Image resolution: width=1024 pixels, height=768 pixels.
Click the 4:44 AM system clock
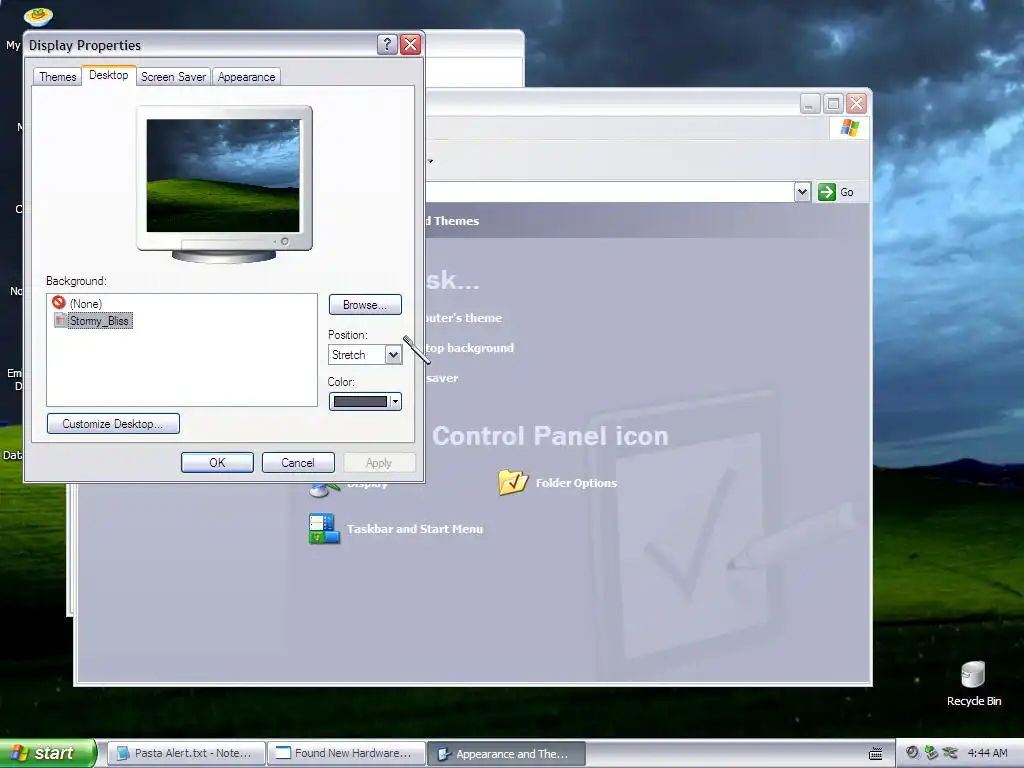[x=987, y=753]
